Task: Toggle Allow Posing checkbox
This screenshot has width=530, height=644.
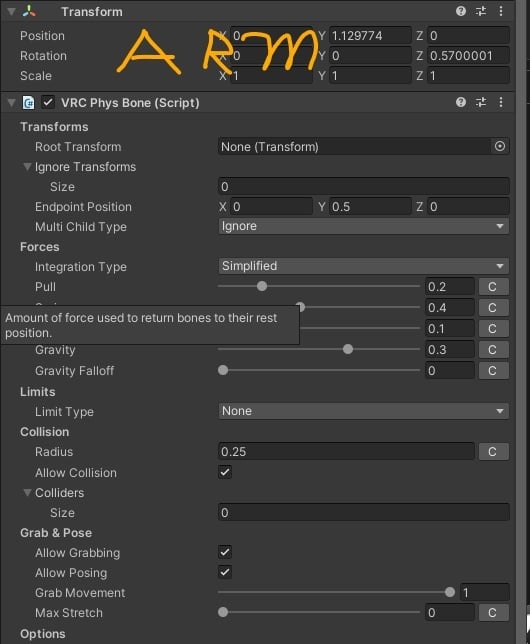Action: 225,572
